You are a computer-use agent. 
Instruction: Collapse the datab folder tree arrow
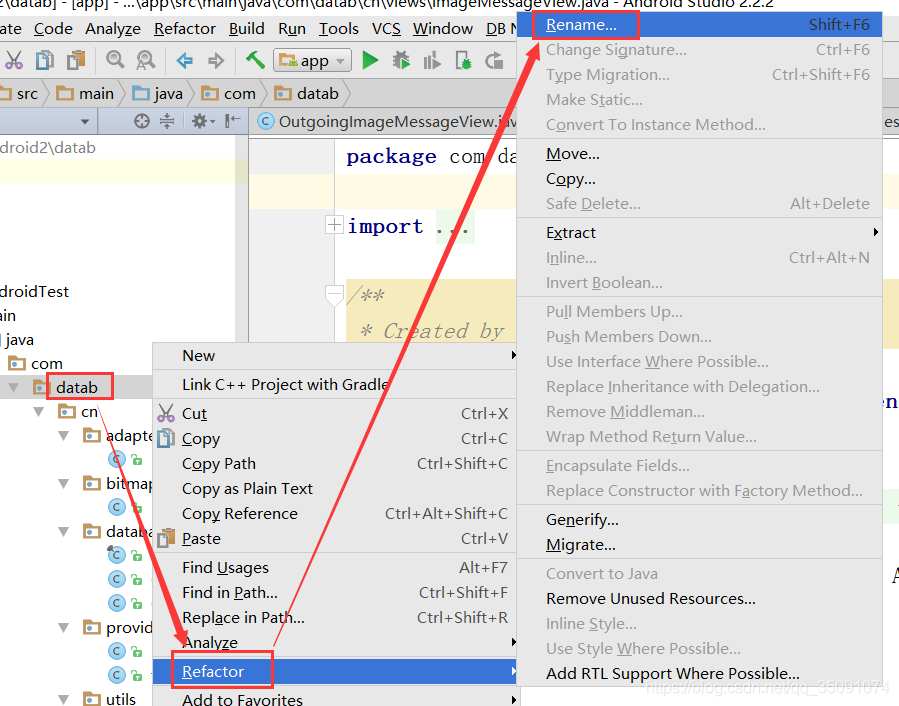pos(14,388)
